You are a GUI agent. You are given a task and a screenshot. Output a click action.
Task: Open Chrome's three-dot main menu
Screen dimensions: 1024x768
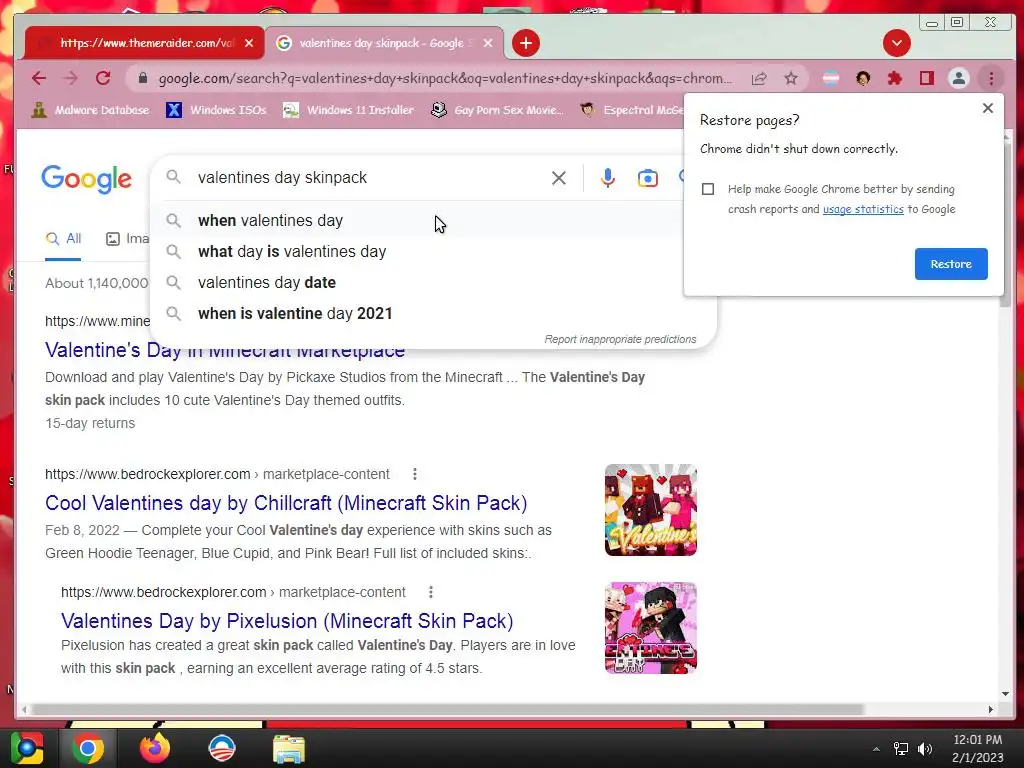point(991,78)
